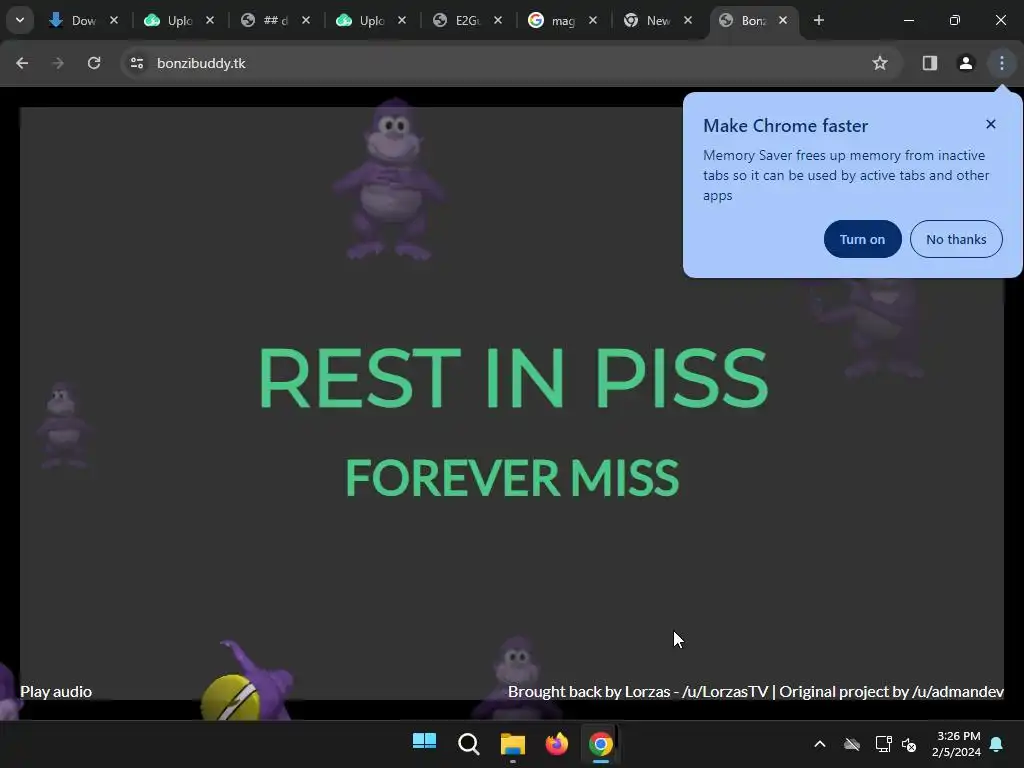Click the Bonzi gorilla at top center
1024x768 pixels.
coord(389,180)
